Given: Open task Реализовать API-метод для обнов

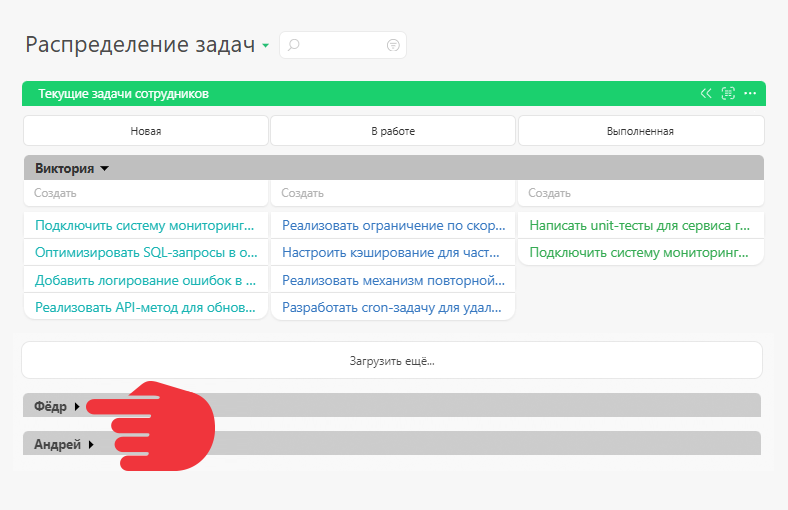Looking at the screenshot, I should point(145,308).
